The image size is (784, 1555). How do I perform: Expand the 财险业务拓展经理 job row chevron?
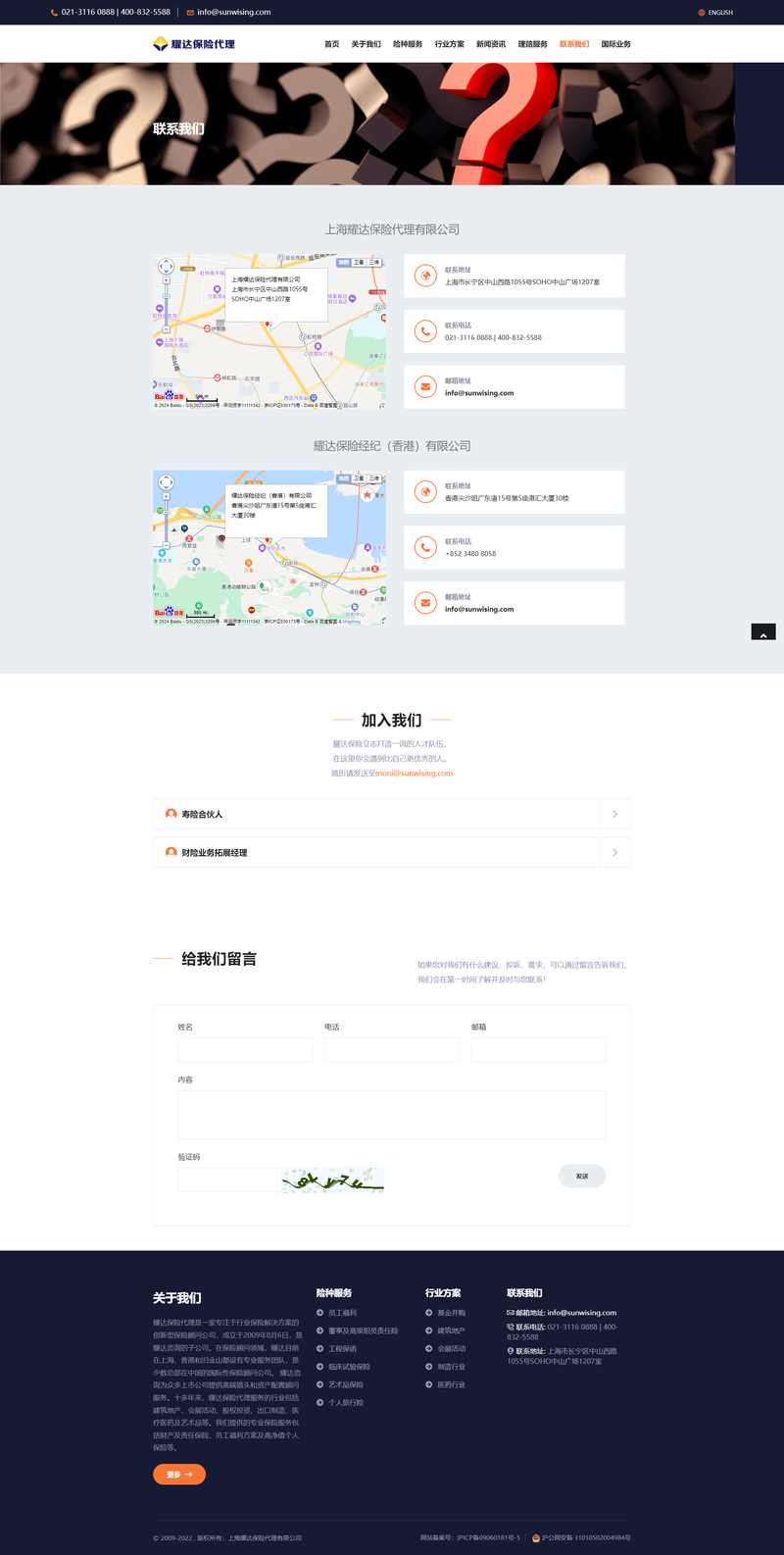pos(614,852)
